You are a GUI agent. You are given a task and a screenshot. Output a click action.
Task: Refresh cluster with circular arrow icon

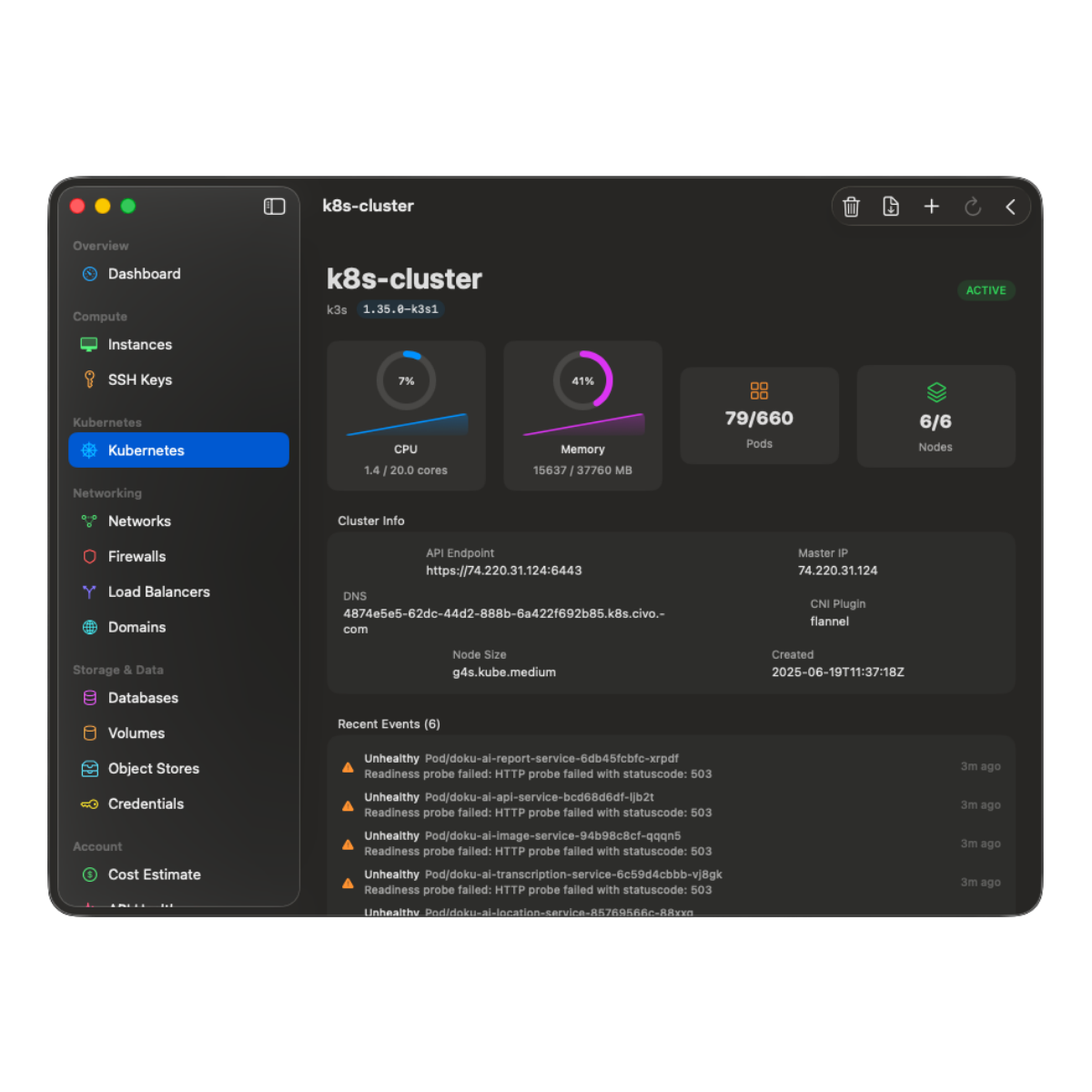coord(972,207)
